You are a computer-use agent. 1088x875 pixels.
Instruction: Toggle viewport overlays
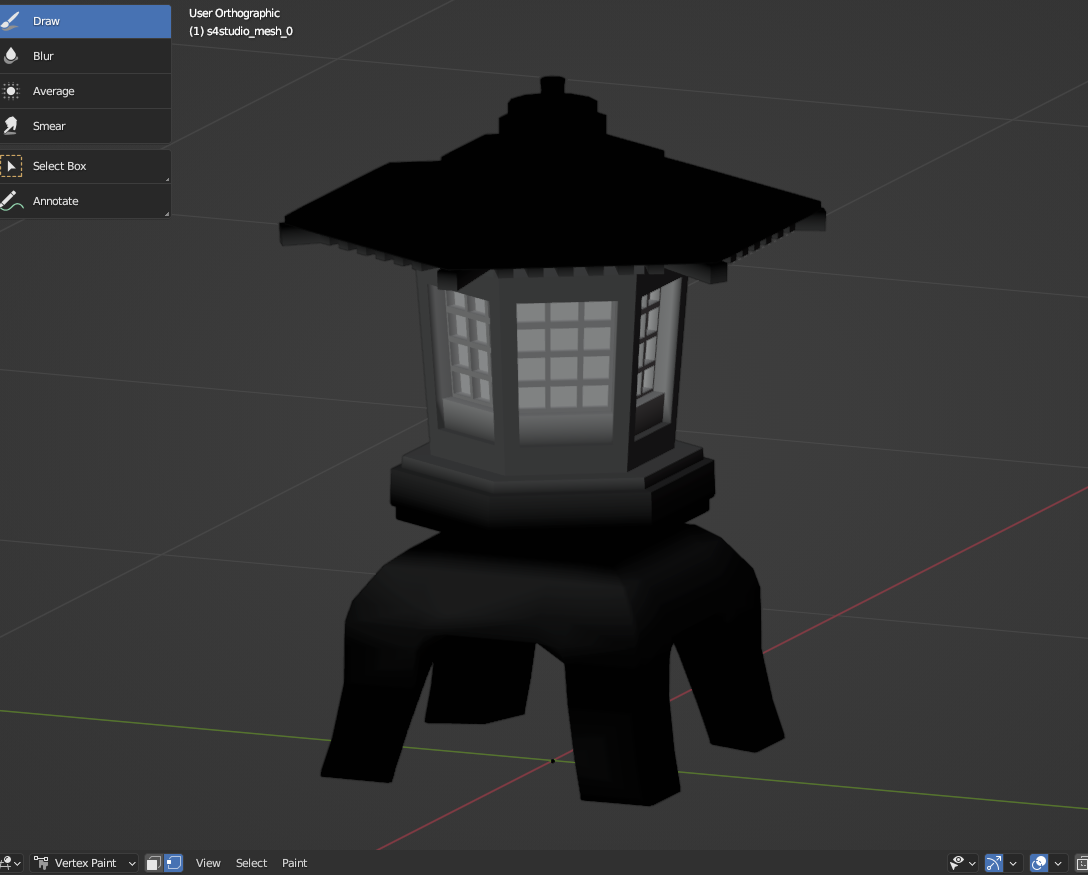(x=1039, y=863)
